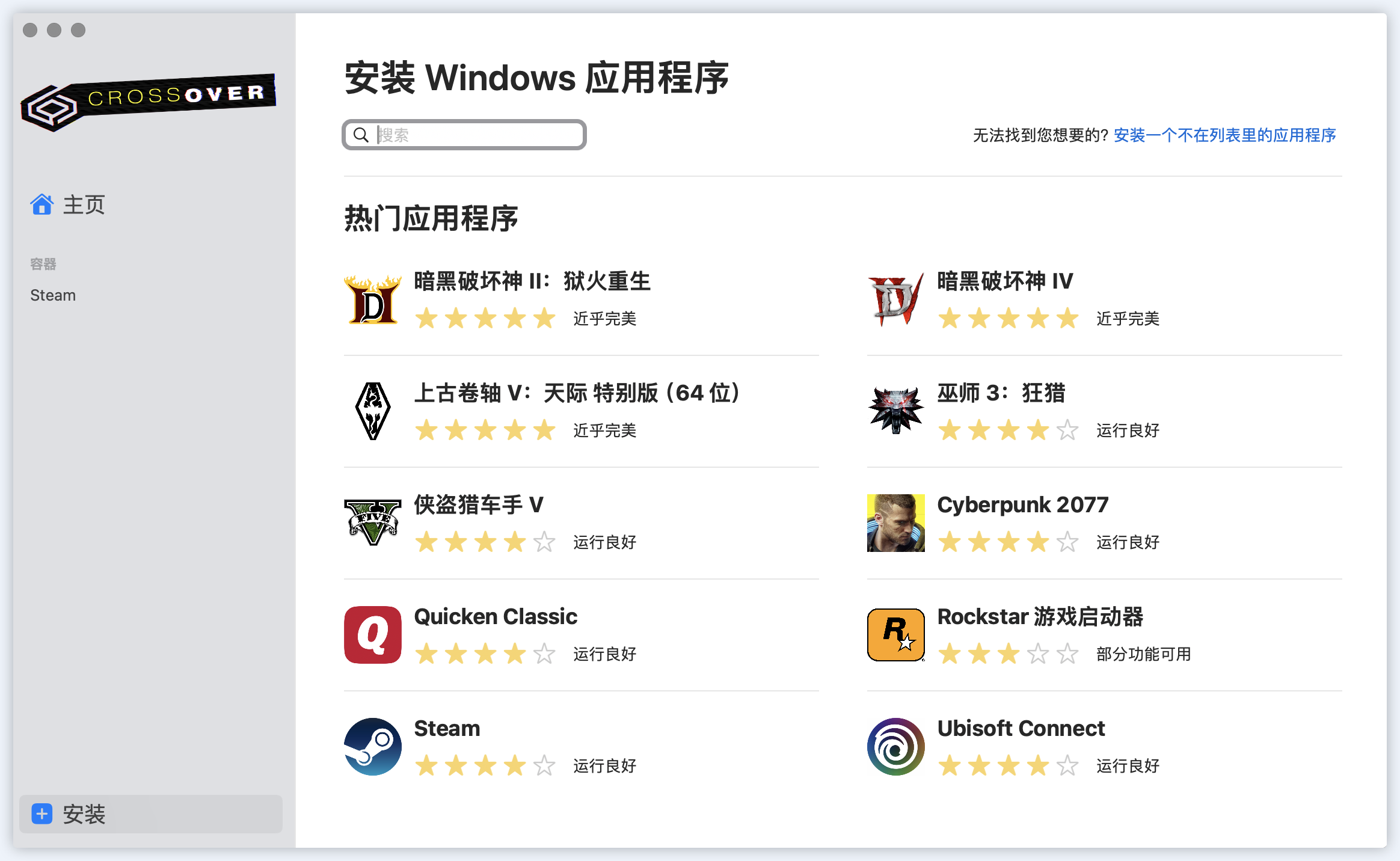
Task: Select the Cyberpunk 2077 thumbnail
Action: point(895,522)
